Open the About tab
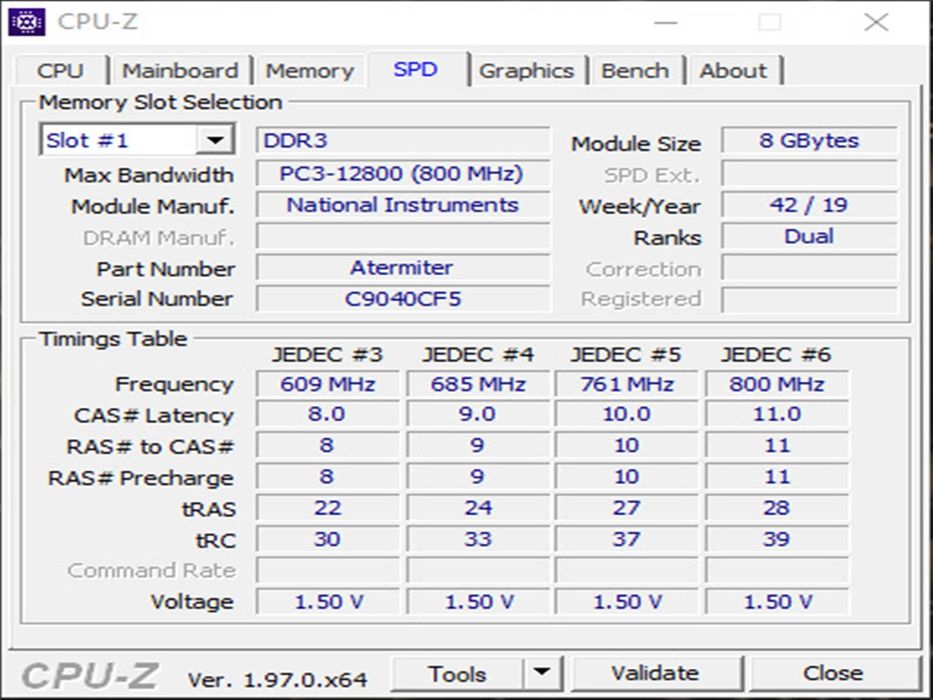The width and height of the screenshot is (933, 700). pos(733,71)
